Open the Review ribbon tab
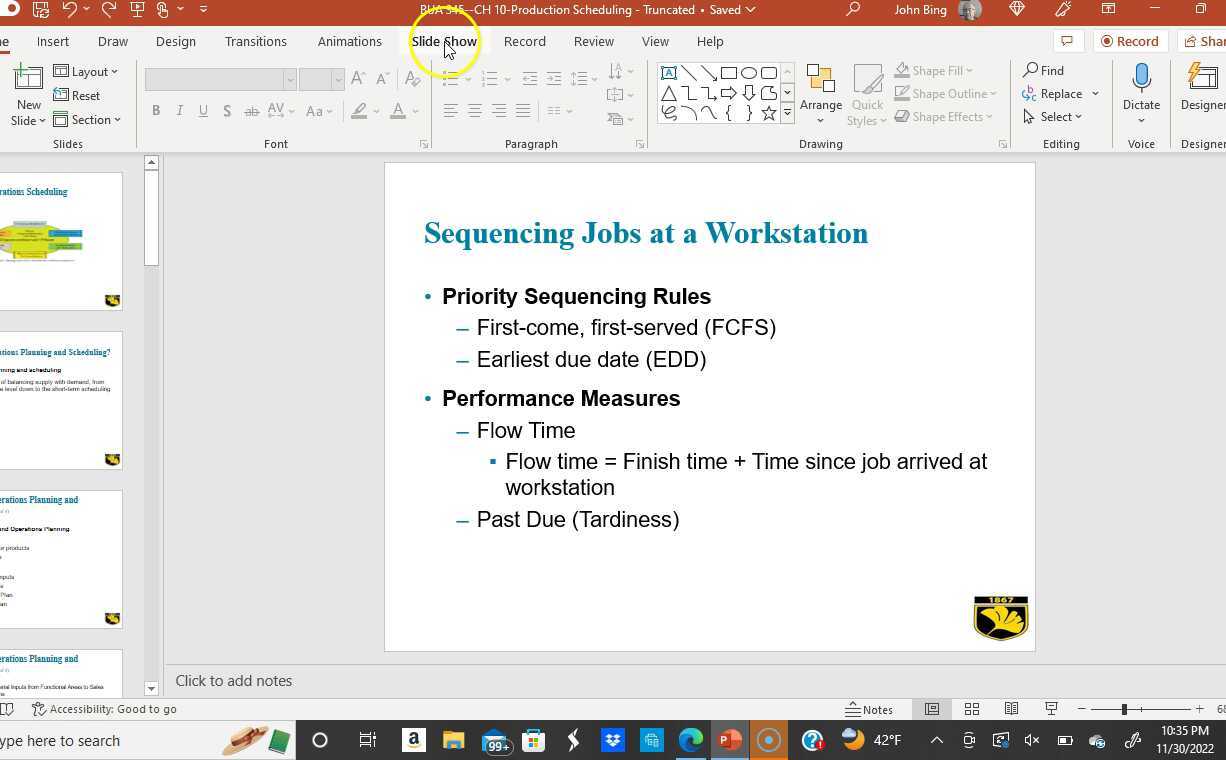The height and width of the screenshot is (760, 1226). tap(593, 41)
